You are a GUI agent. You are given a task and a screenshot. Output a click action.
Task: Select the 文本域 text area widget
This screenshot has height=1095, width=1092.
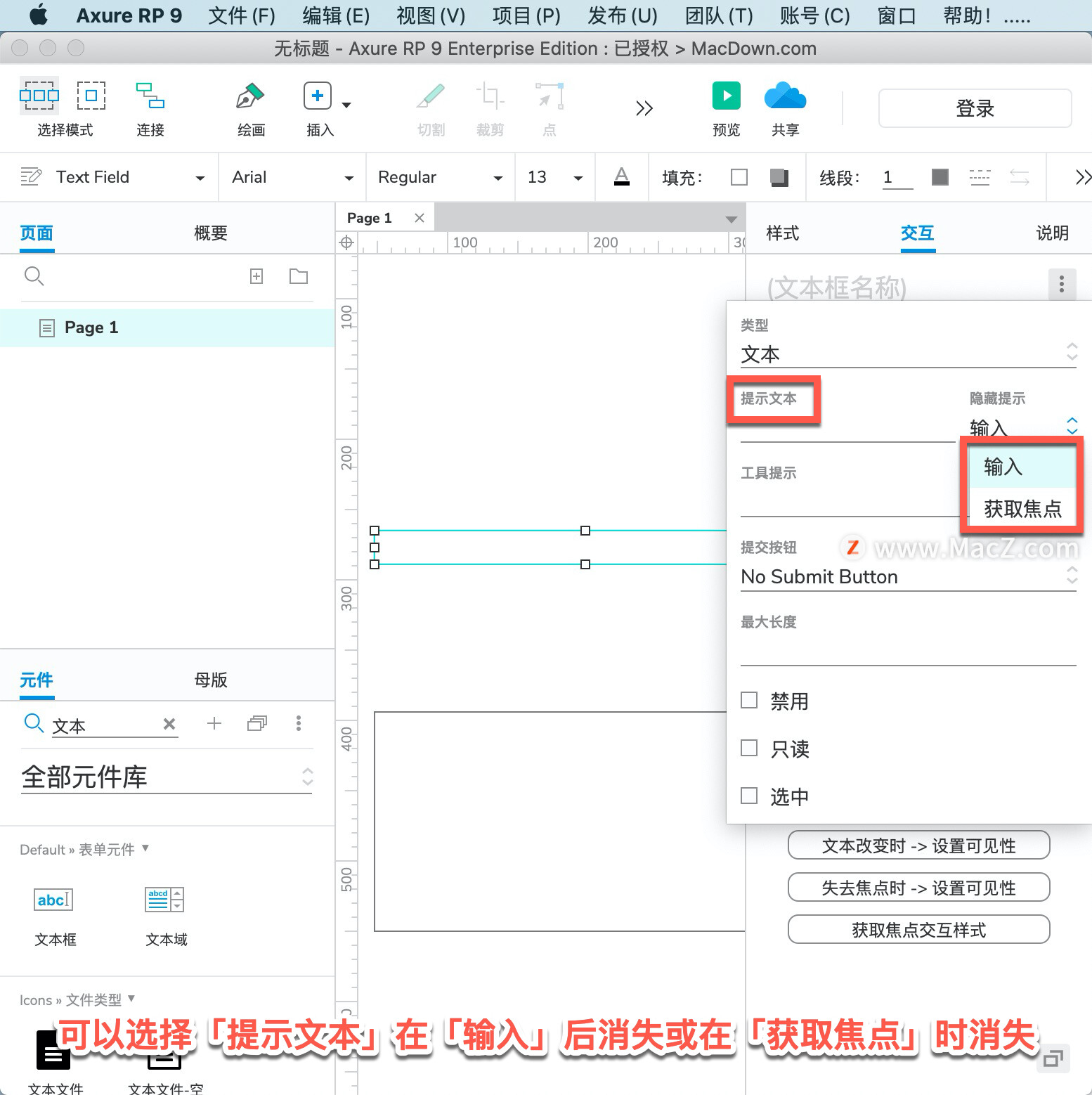tap(166, 916)
